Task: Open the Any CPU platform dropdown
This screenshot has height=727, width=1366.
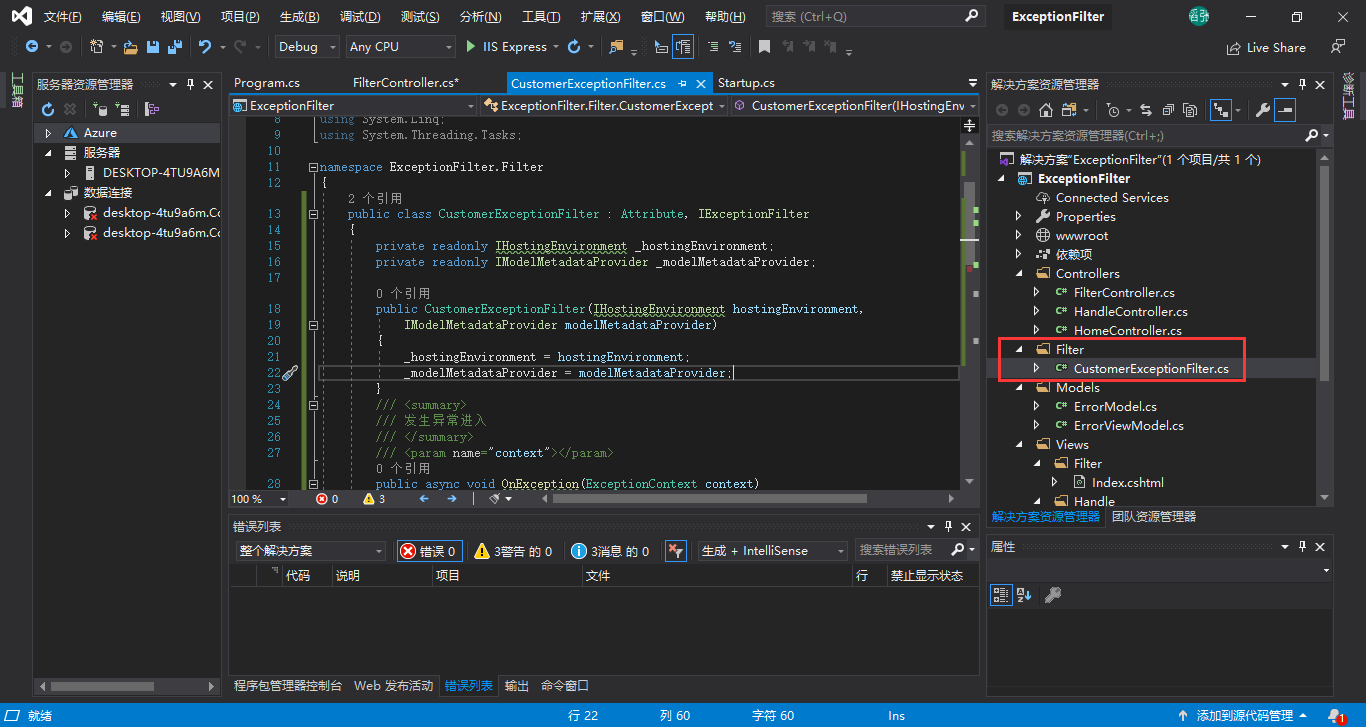Action: click(401, 47)
